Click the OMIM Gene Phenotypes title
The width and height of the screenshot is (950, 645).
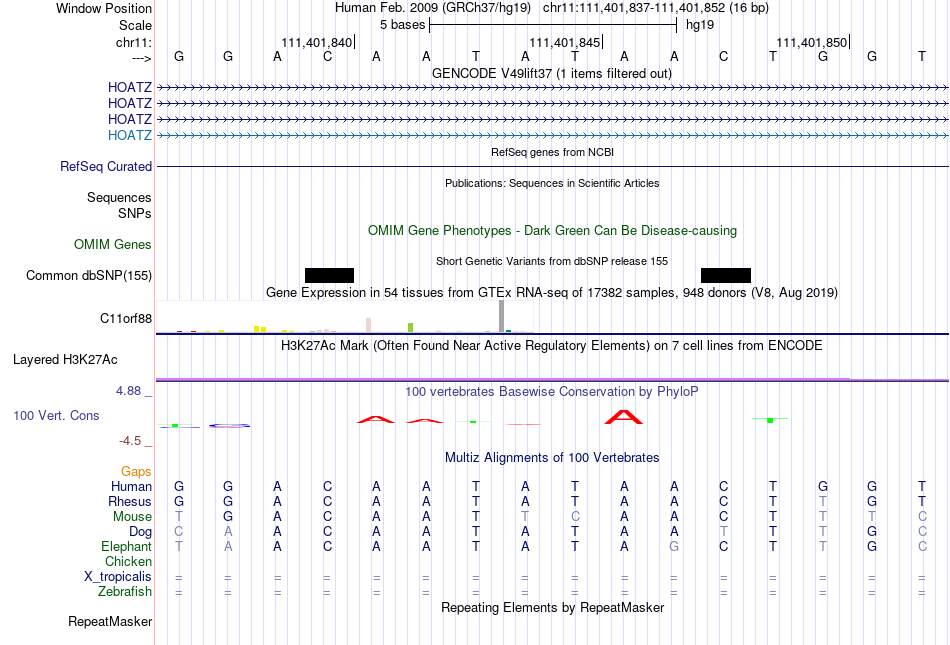[552, 230]
